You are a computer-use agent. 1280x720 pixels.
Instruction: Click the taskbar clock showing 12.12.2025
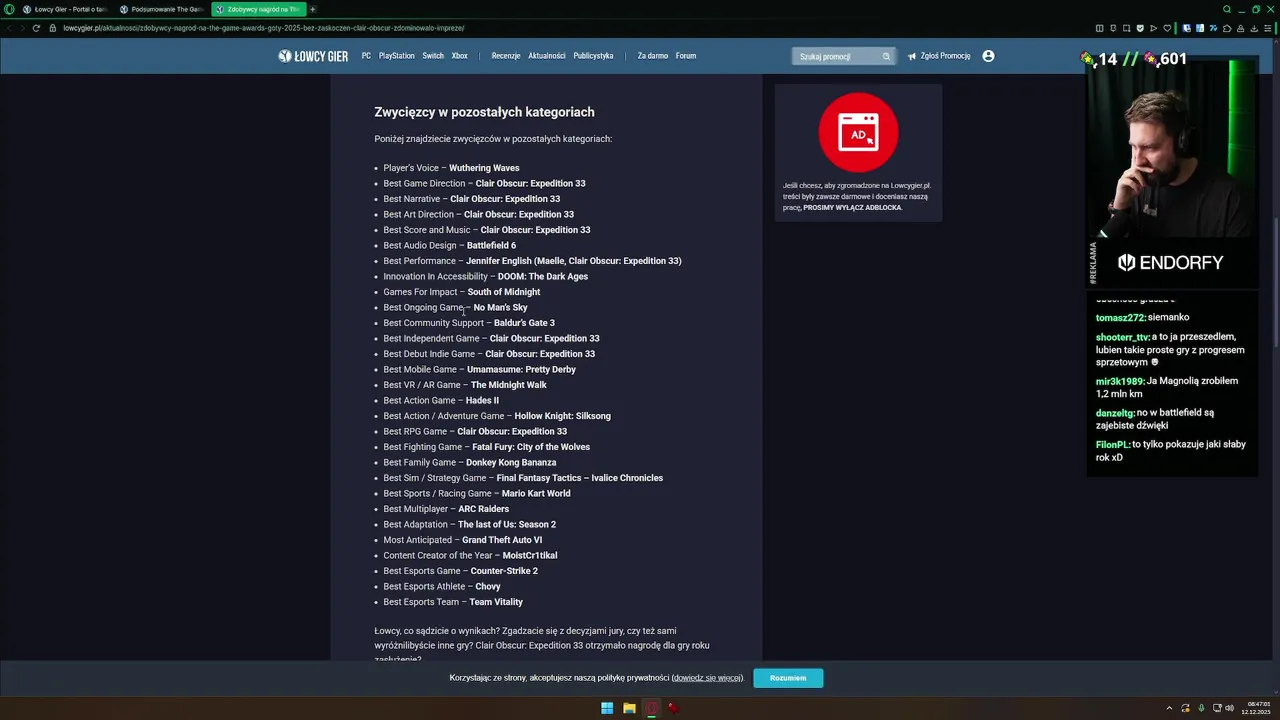pyautogui.click(x=1257, y=708)
